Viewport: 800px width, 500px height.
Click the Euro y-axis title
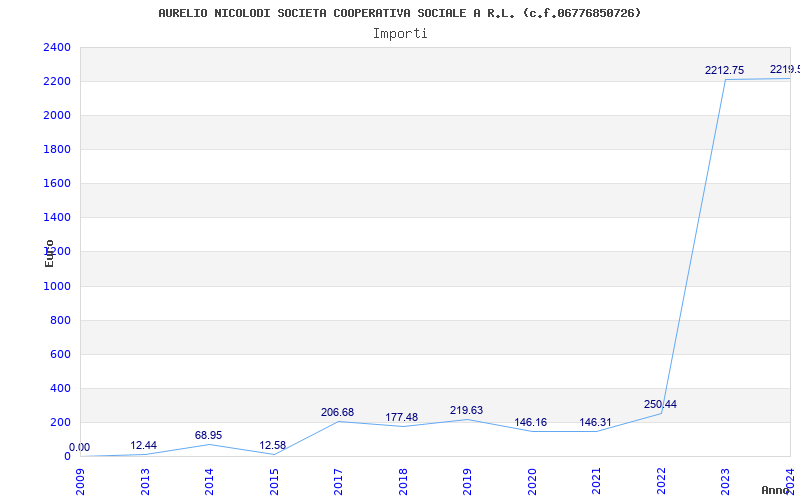click(x=49, y=254)
